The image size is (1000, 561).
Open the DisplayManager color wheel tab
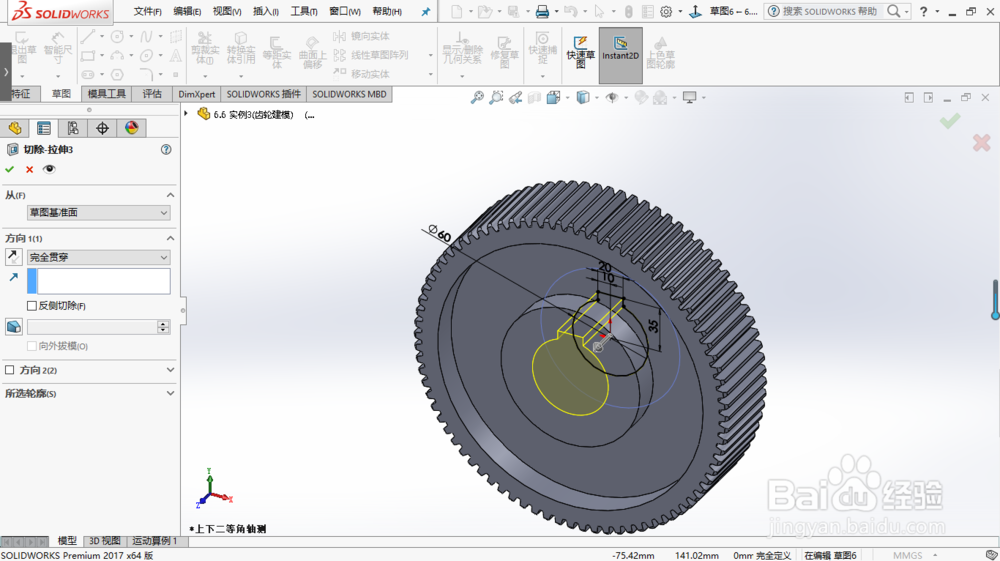coord(131,128)
